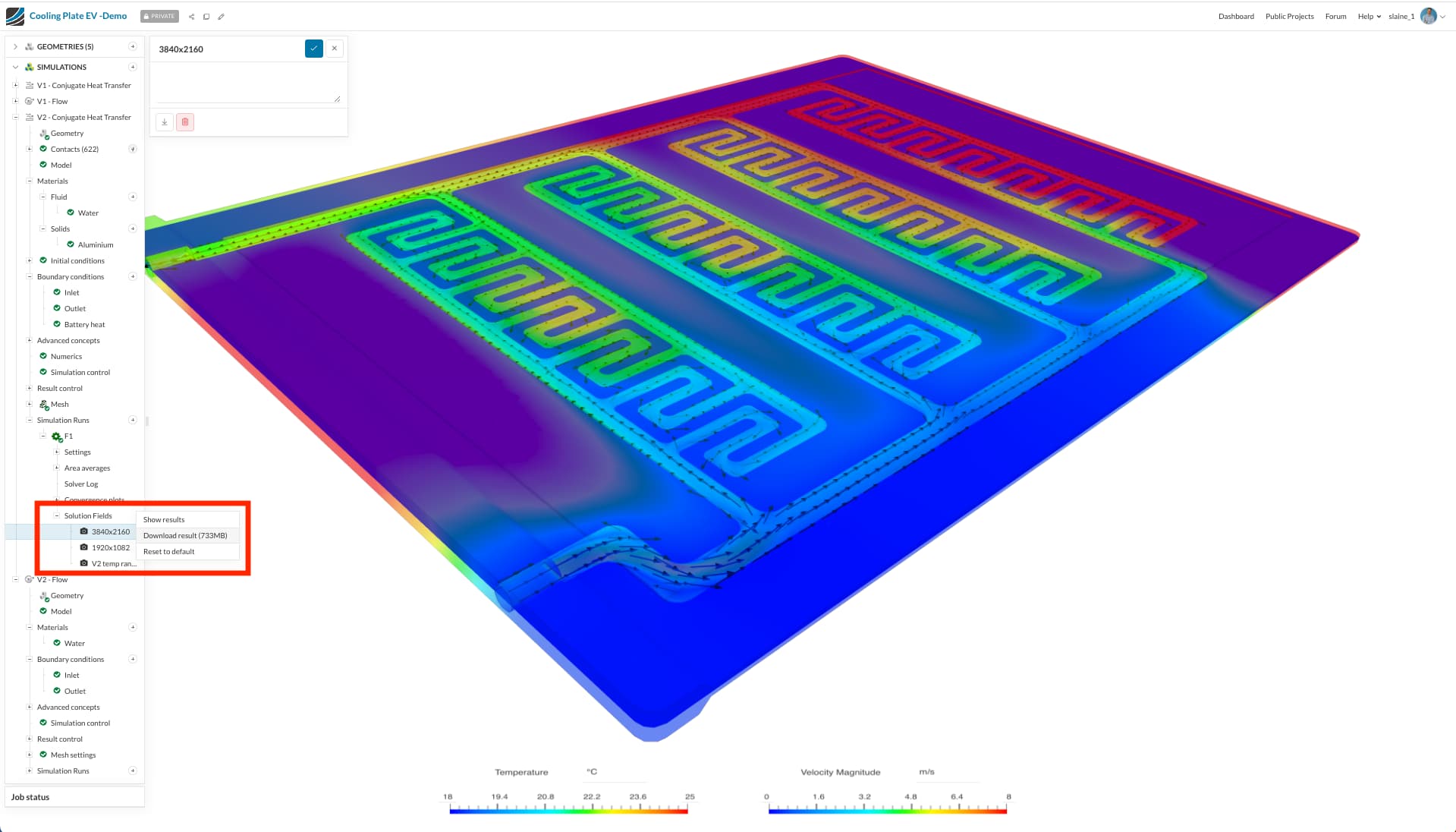Open project comments via speech bubble icon
Screen dimensions: 1456x832
pos(206,16)
